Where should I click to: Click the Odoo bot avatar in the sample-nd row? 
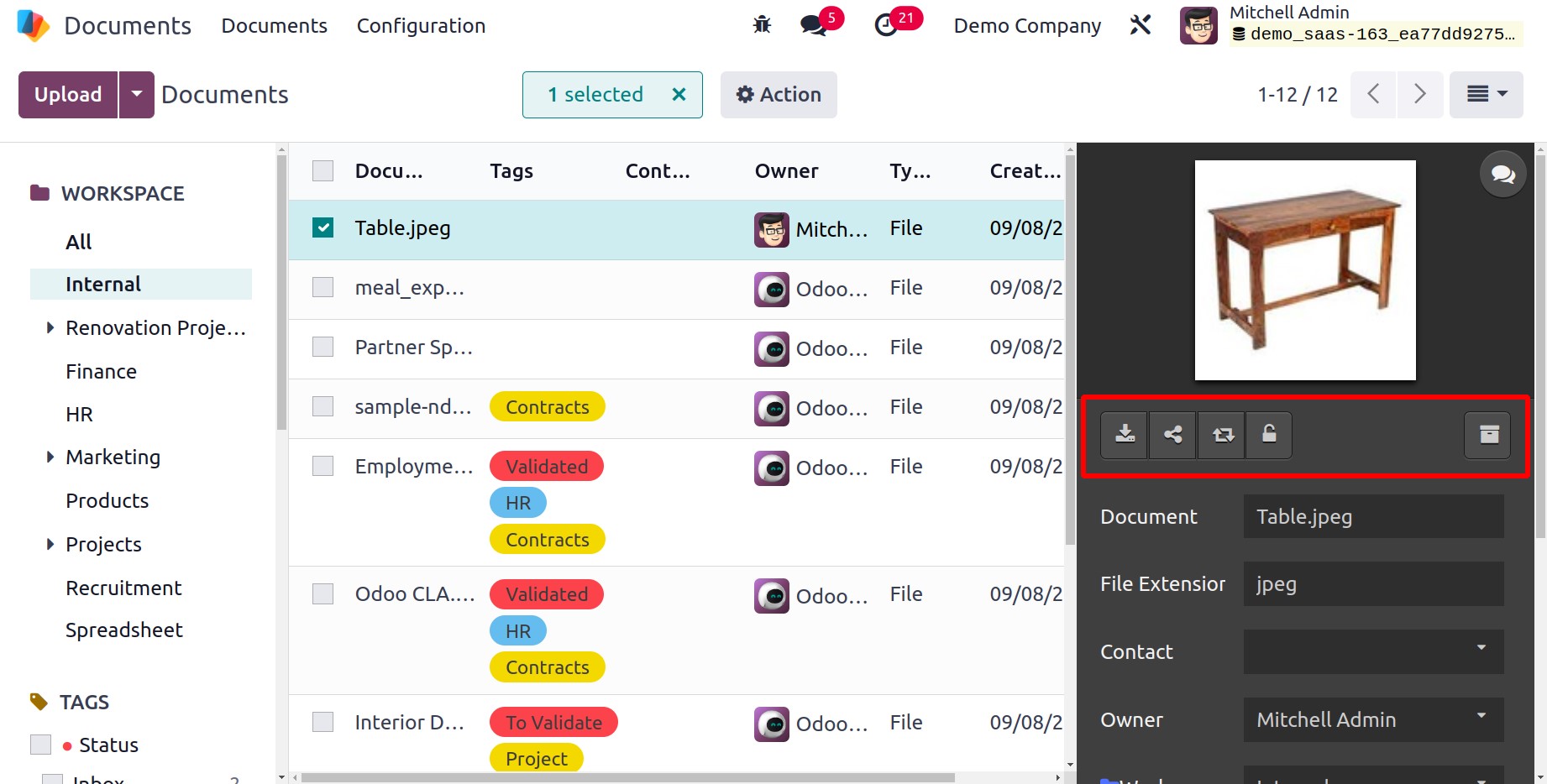point(772,408)
